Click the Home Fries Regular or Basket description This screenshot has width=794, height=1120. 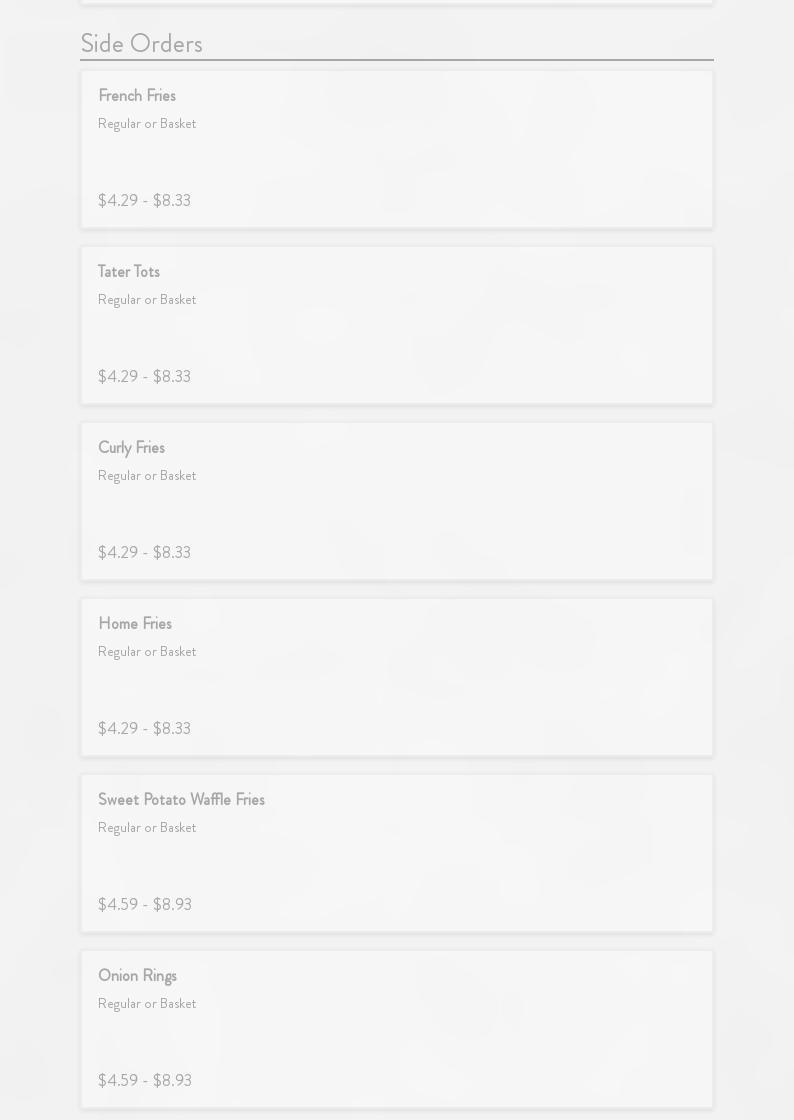pyautogui.click(x=147, y=652)
